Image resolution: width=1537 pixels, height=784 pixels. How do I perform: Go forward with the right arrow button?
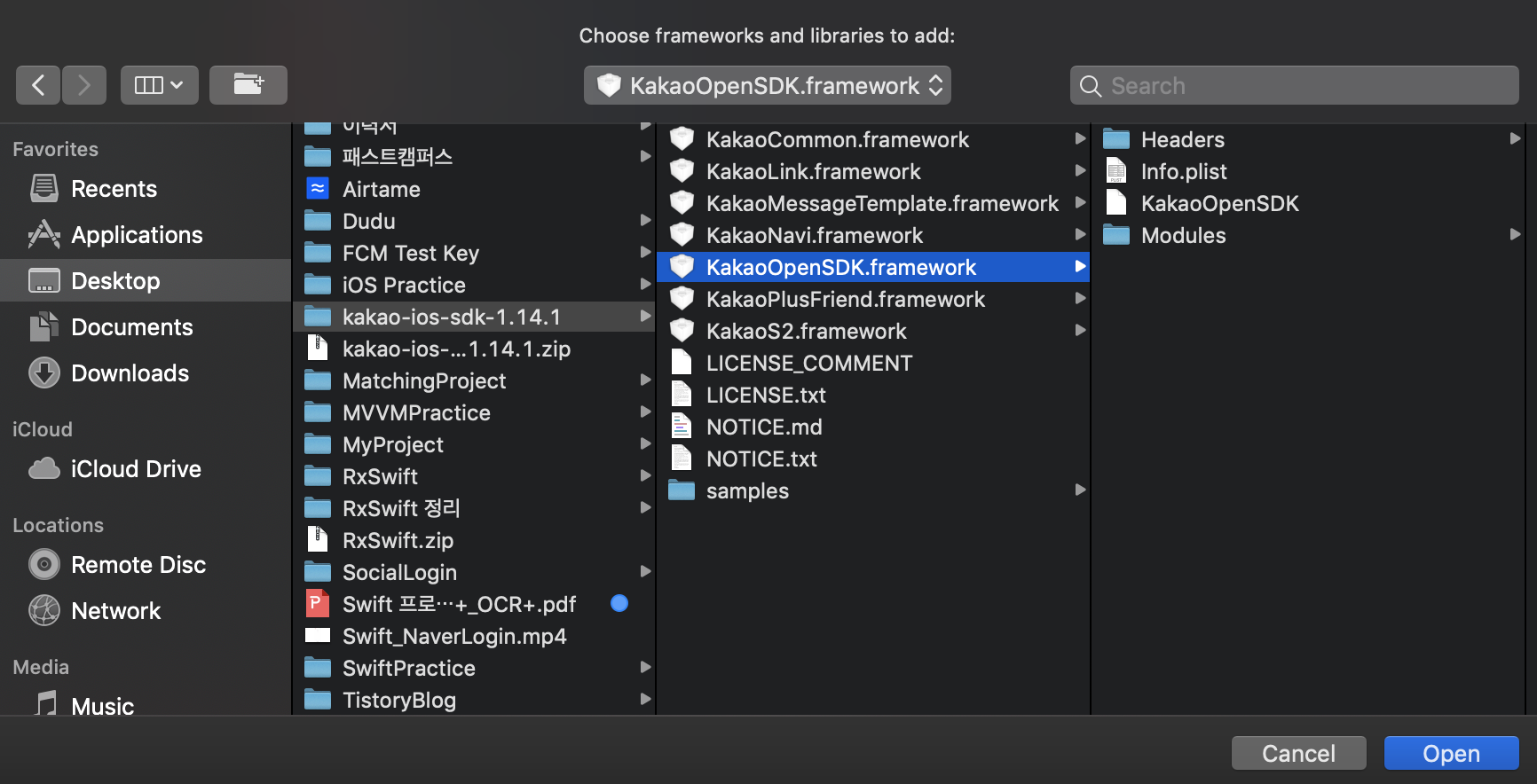(x=84, y=85)
